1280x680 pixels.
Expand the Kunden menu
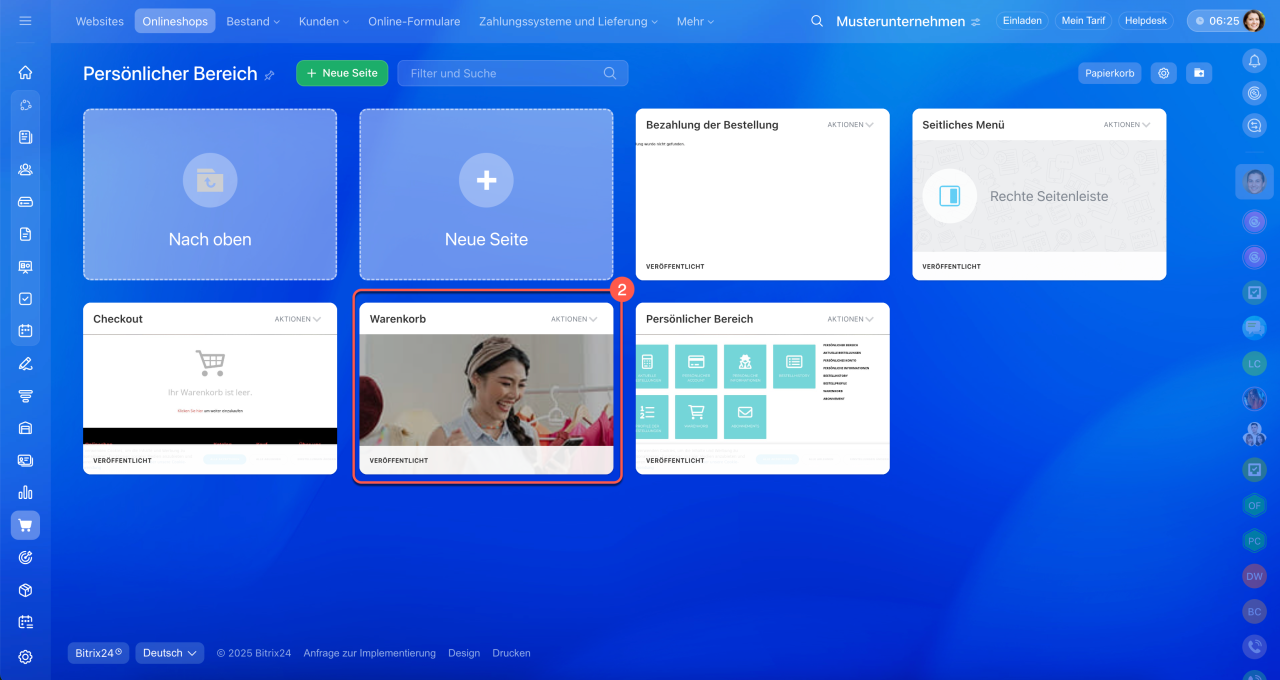coord(322,21)
